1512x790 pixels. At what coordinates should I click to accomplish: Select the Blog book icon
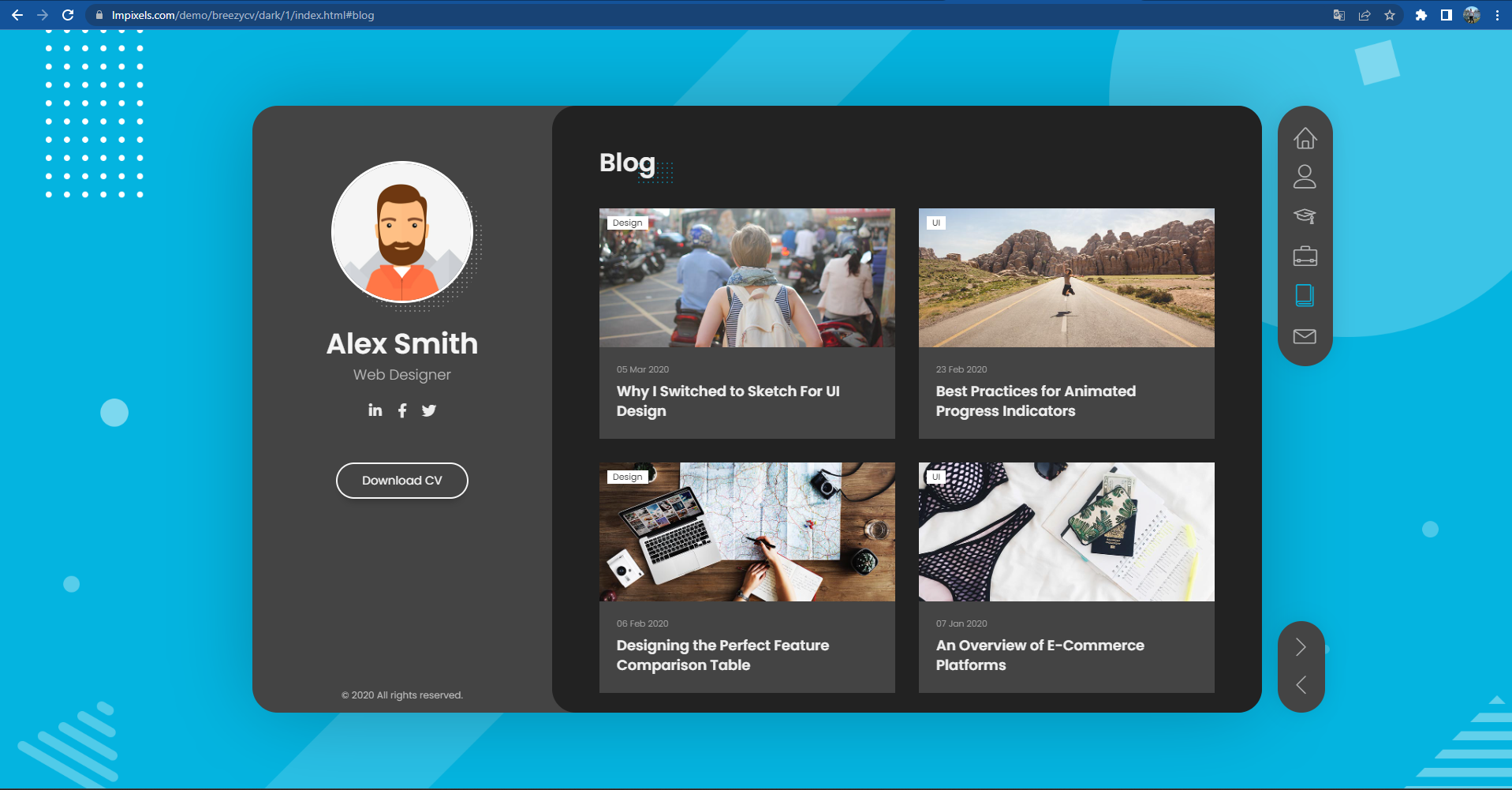coord(1305,295)
